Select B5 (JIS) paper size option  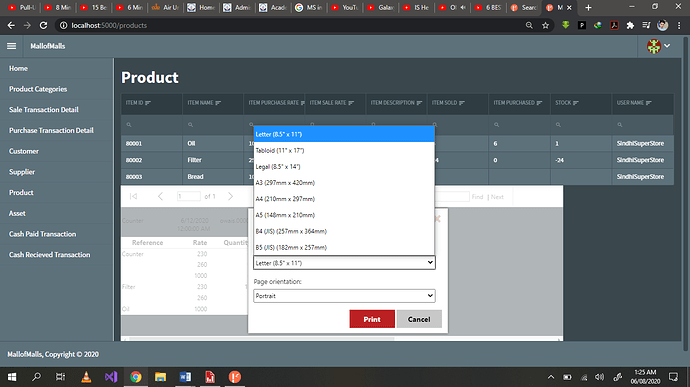[x=344, y=247]
